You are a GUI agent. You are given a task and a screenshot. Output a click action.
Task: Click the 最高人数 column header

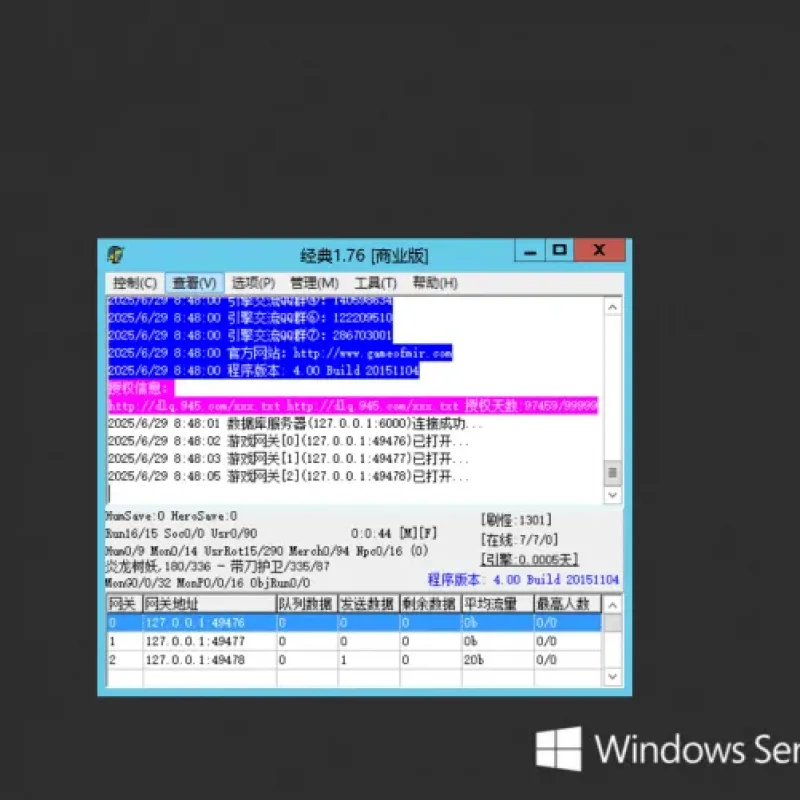coord(567,604)
